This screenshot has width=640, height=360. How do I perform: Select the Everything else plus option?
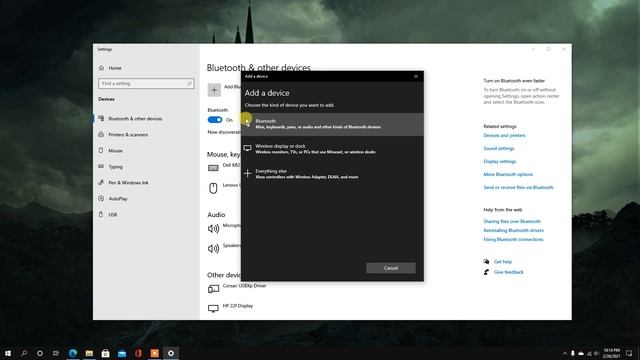(x=332, y=174)
